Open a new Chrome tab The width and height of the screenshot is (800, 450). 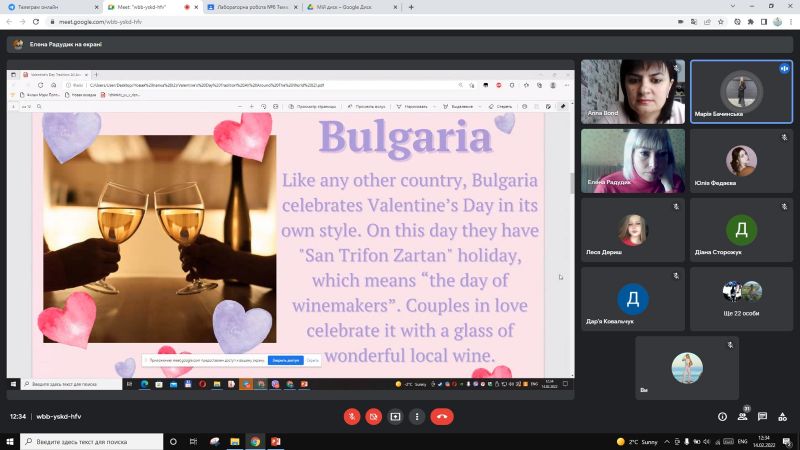[x=411, y=7]
